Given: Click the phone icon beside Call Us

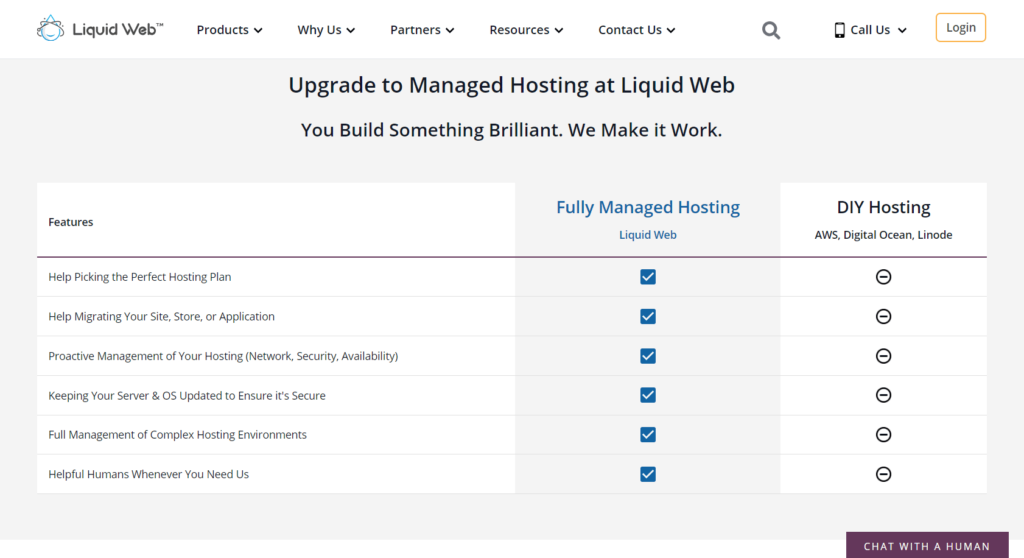Looking at the screenshot, I should [839, 30].
